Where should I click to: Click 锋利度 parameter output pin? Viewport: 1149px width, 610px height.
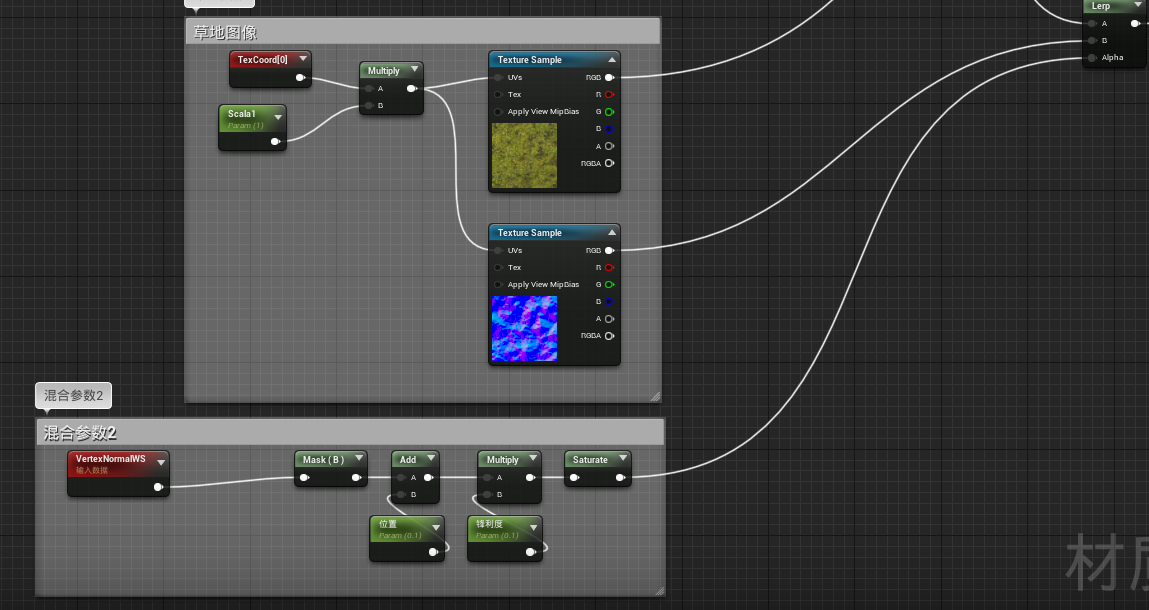pyautogui.click(x=531, y=551)
